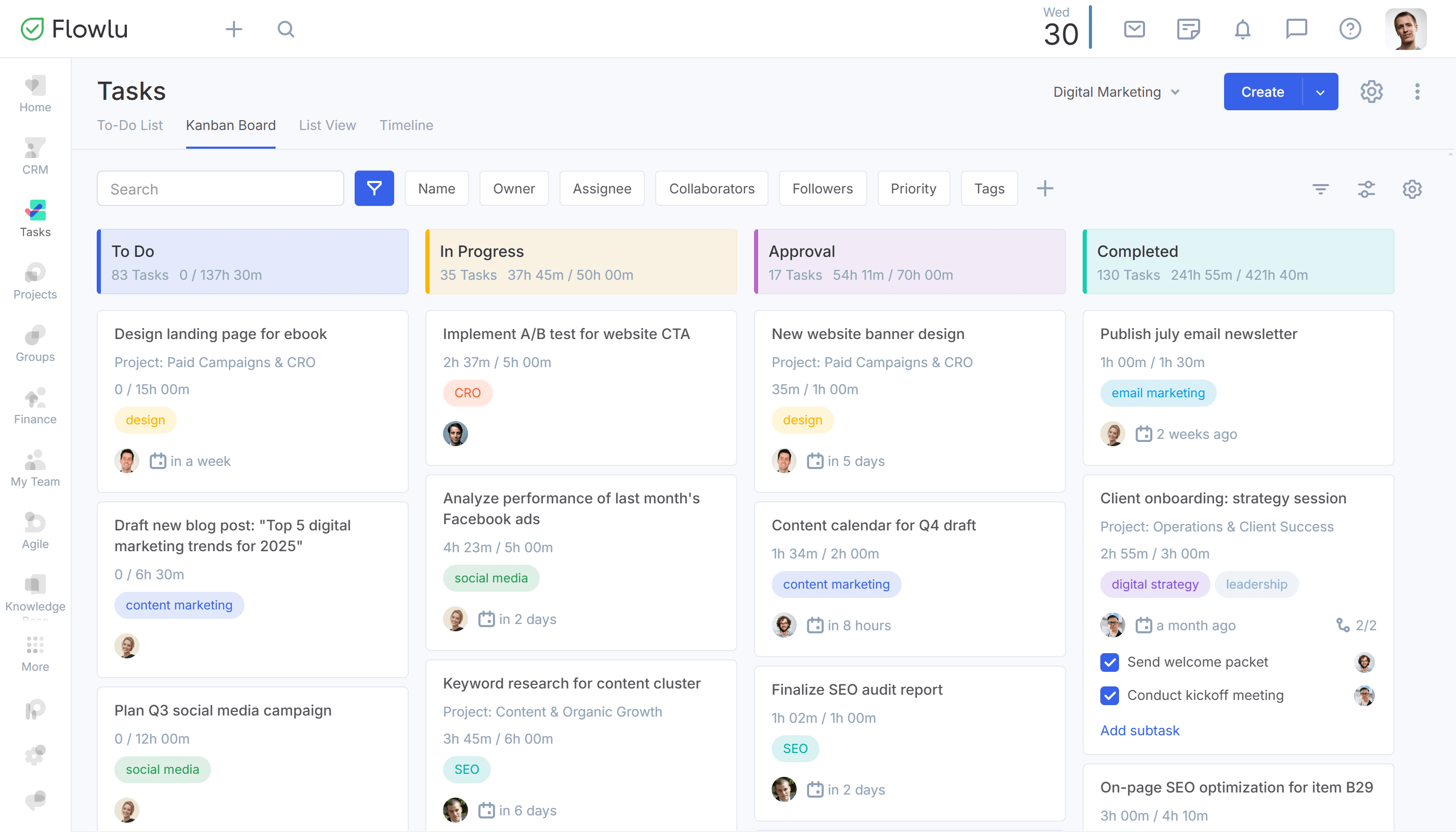Switch to the Timeline tab
Image resolution: width=1456 pixels, height=832 pixels.
pos(406,125)
